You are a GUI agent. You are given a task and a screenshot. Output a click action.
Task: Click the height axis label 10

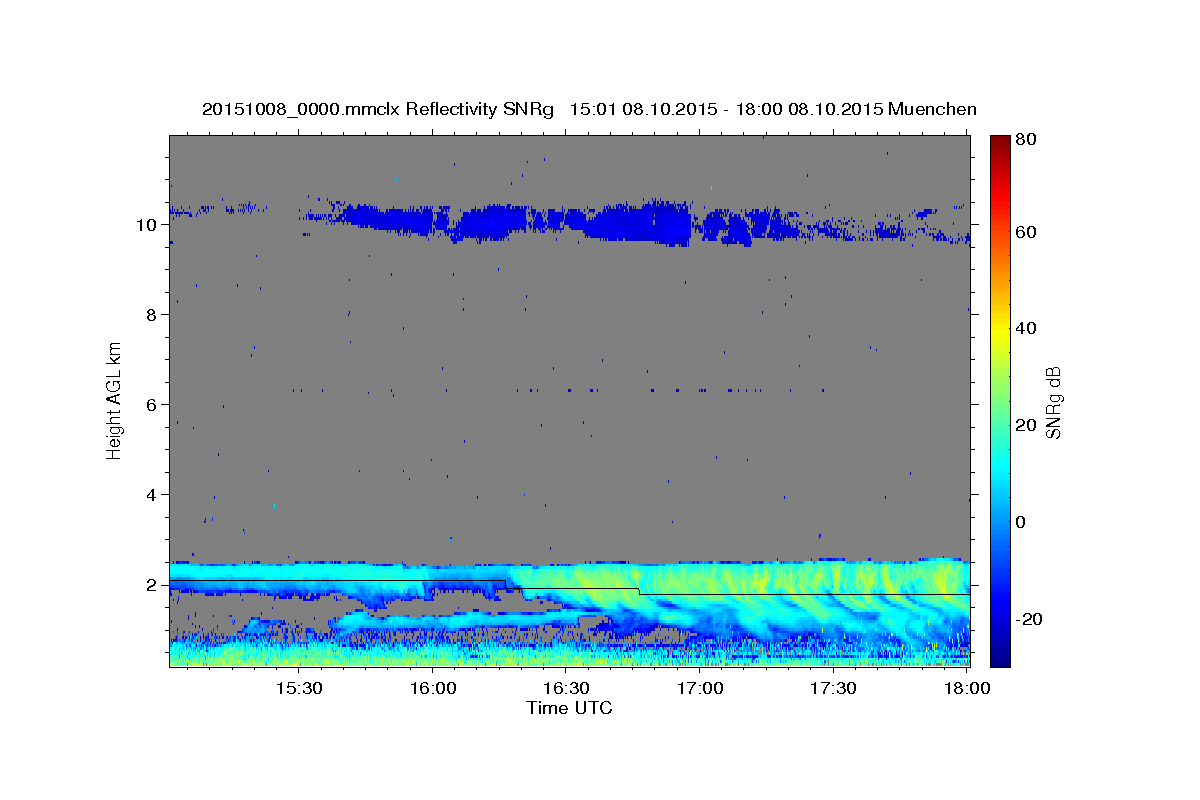[x=145, y=225]
